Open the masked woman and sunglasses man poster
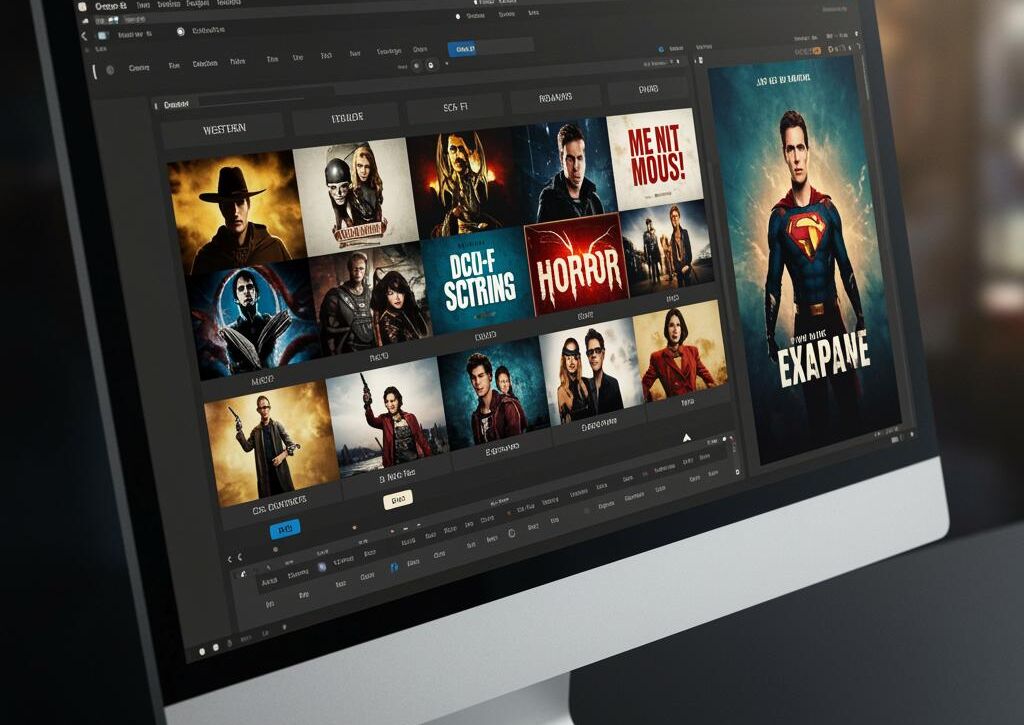This screenshot has height=725, width=1024. (591, 371)
